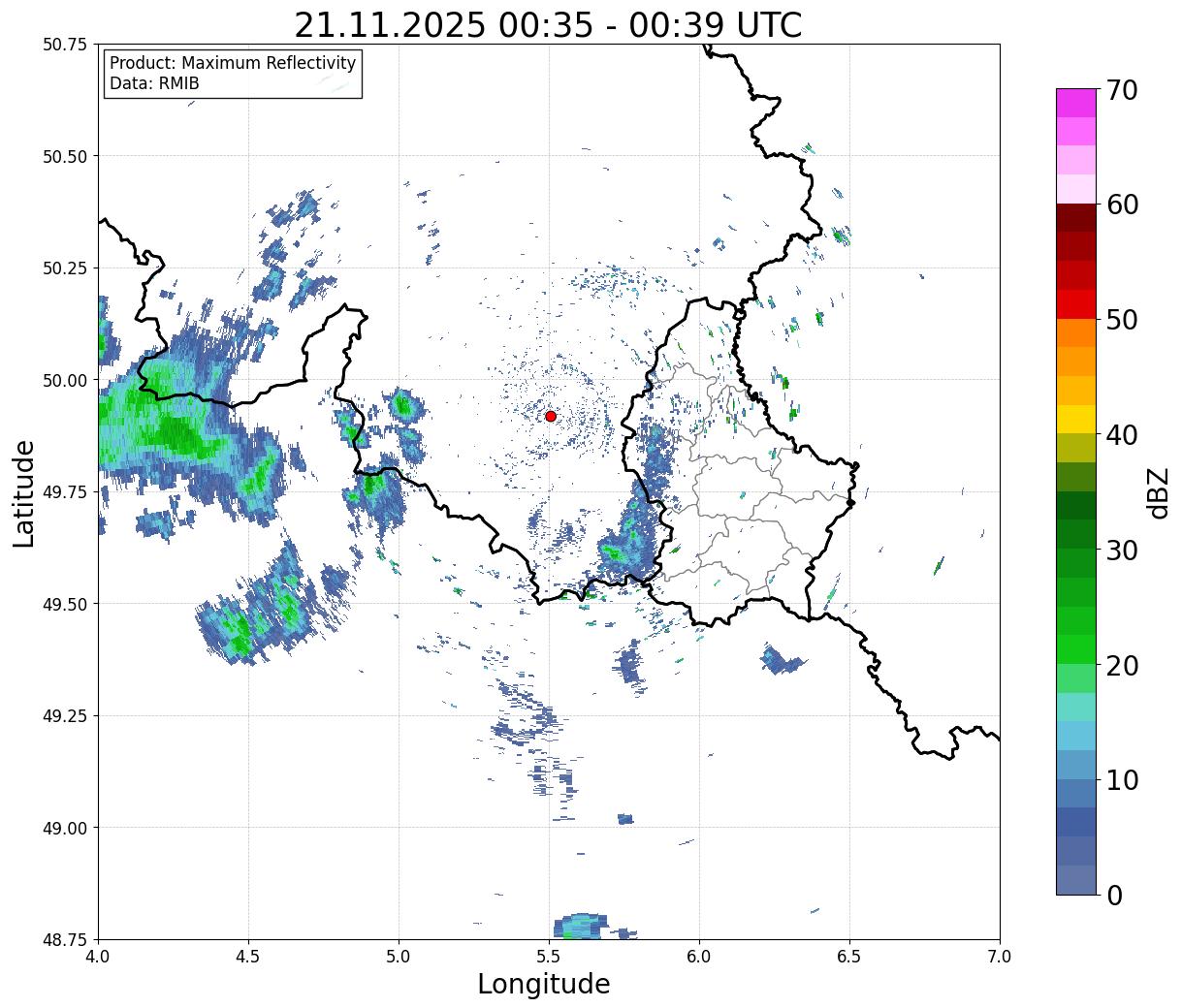Screen dimensions: 1182x1008
Task: Click the x-axis tick label 4.5
Action: 248,957
